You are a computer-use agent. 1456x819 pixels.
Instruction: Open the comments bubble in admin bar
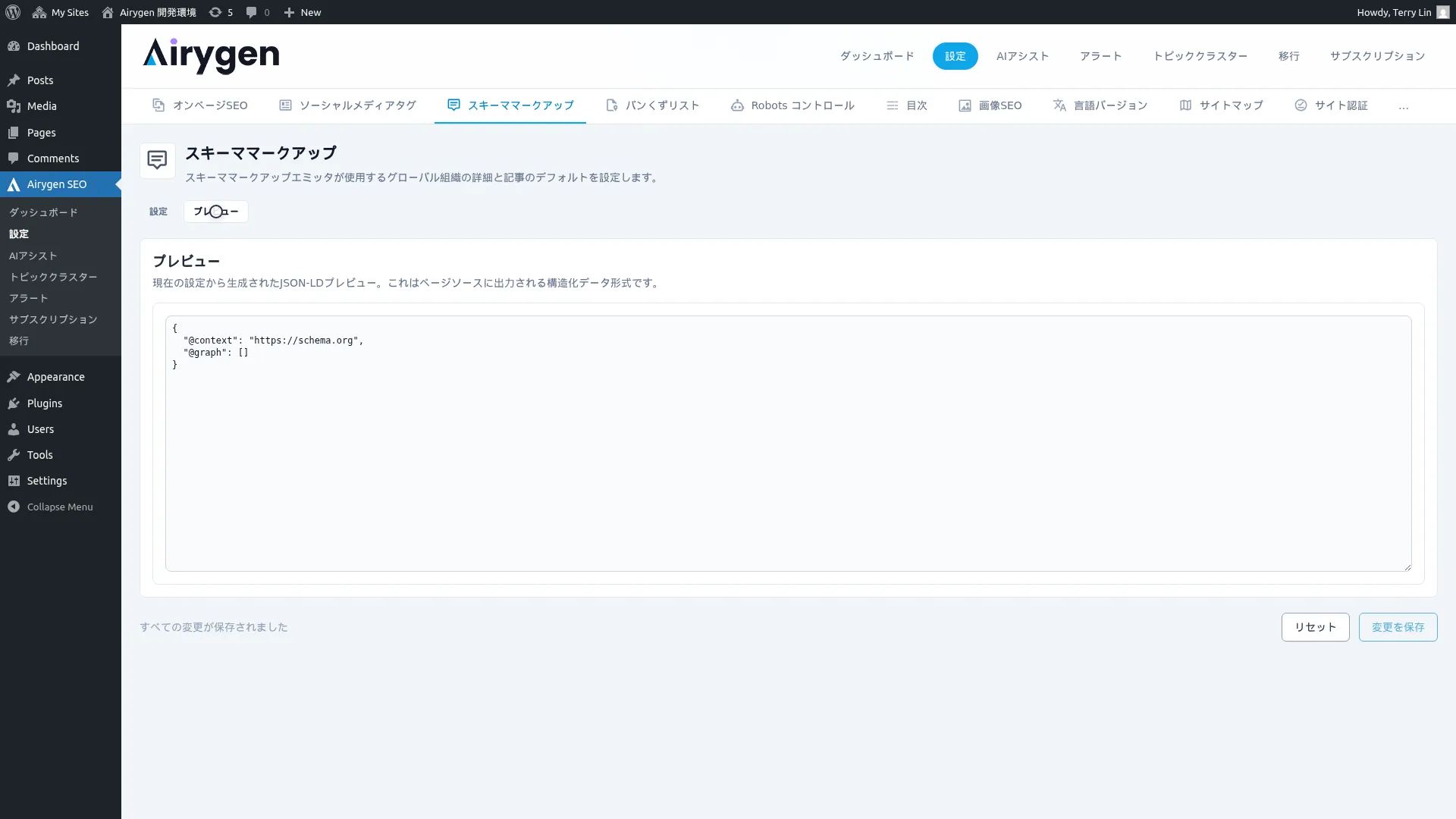[x=258, y=12]
